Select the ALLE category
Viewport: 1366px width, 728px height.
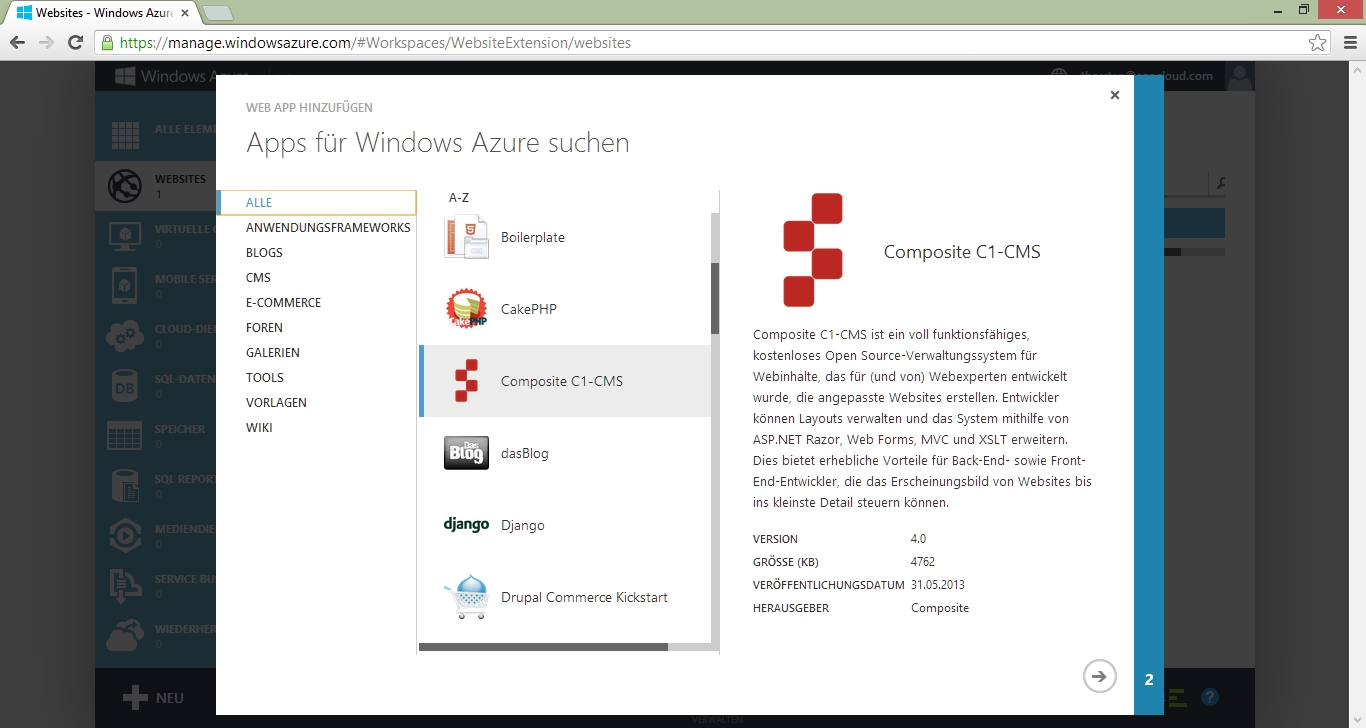(x=259, y=203)
